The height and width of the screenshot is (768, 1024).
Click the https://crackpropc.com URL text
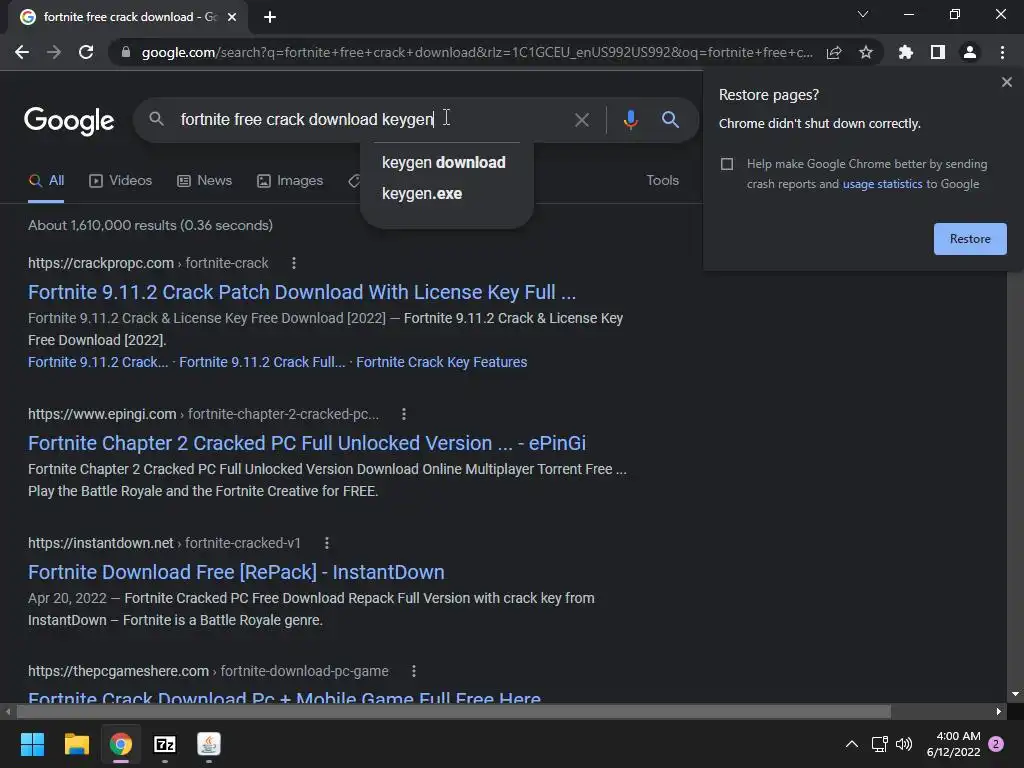point(101,263)
